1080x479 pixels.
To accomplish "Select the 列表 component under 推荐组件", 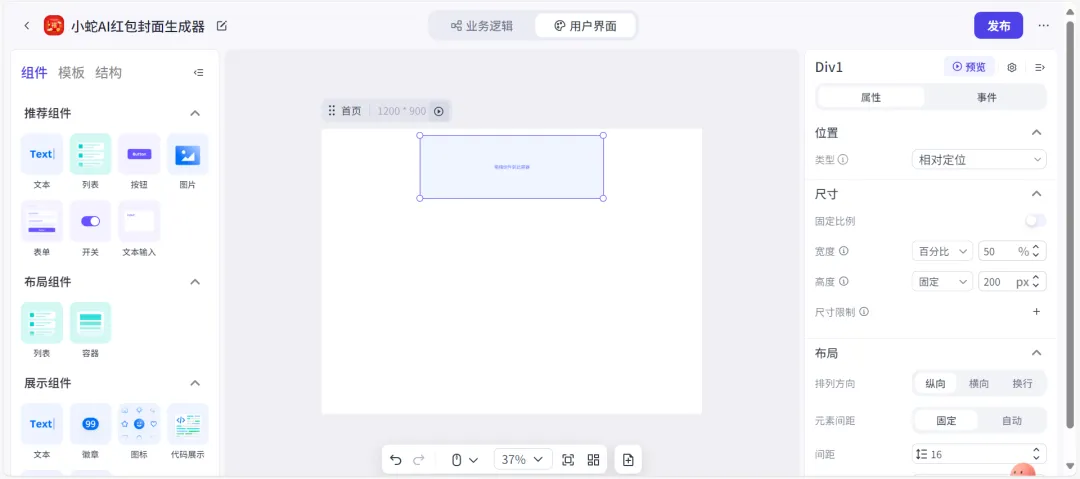I will pyautogui.click(x=90, y=154).
